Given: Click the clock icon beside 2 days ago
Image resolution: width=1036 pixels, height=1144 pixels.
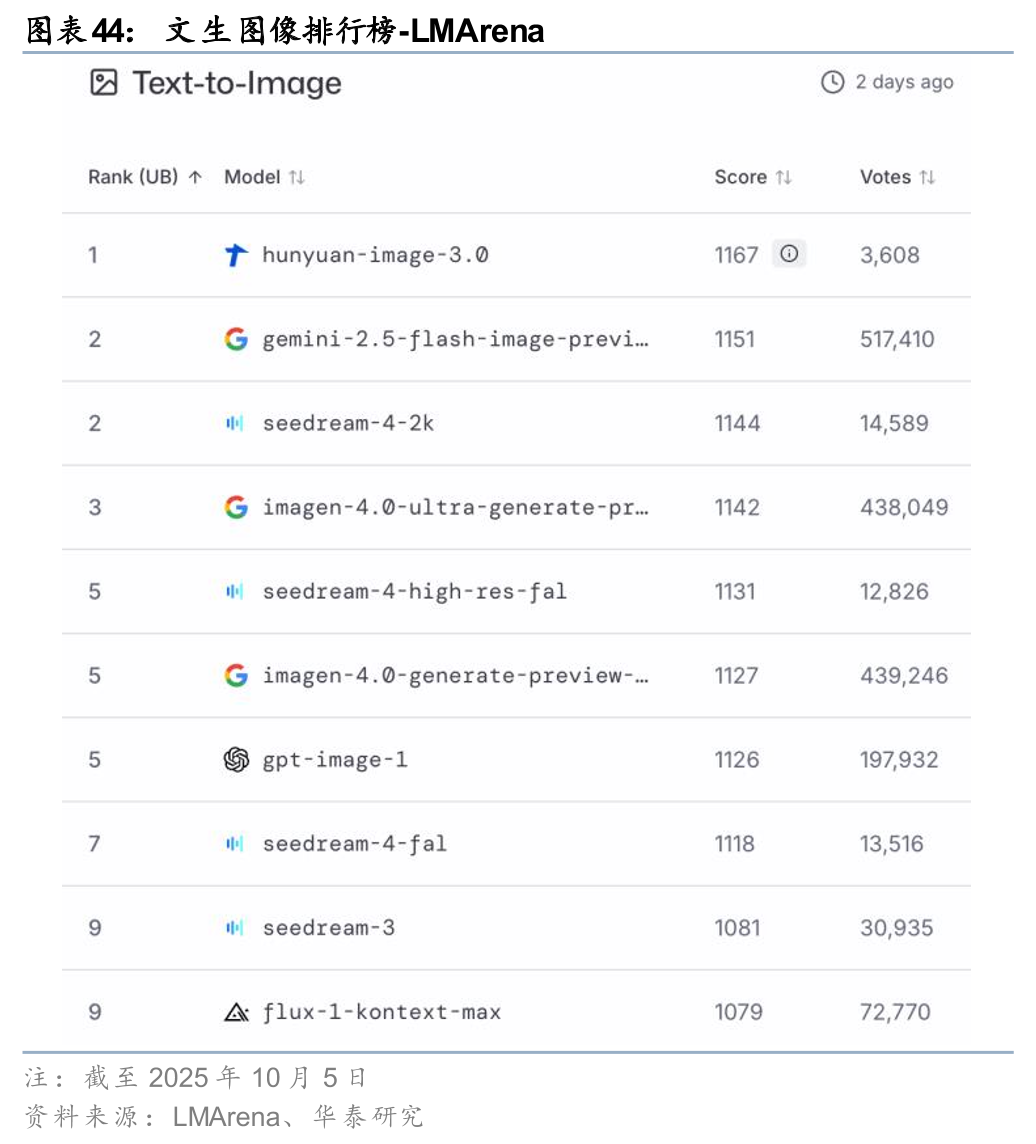Looking at the screenshot, I should click(x=832, y=82).
